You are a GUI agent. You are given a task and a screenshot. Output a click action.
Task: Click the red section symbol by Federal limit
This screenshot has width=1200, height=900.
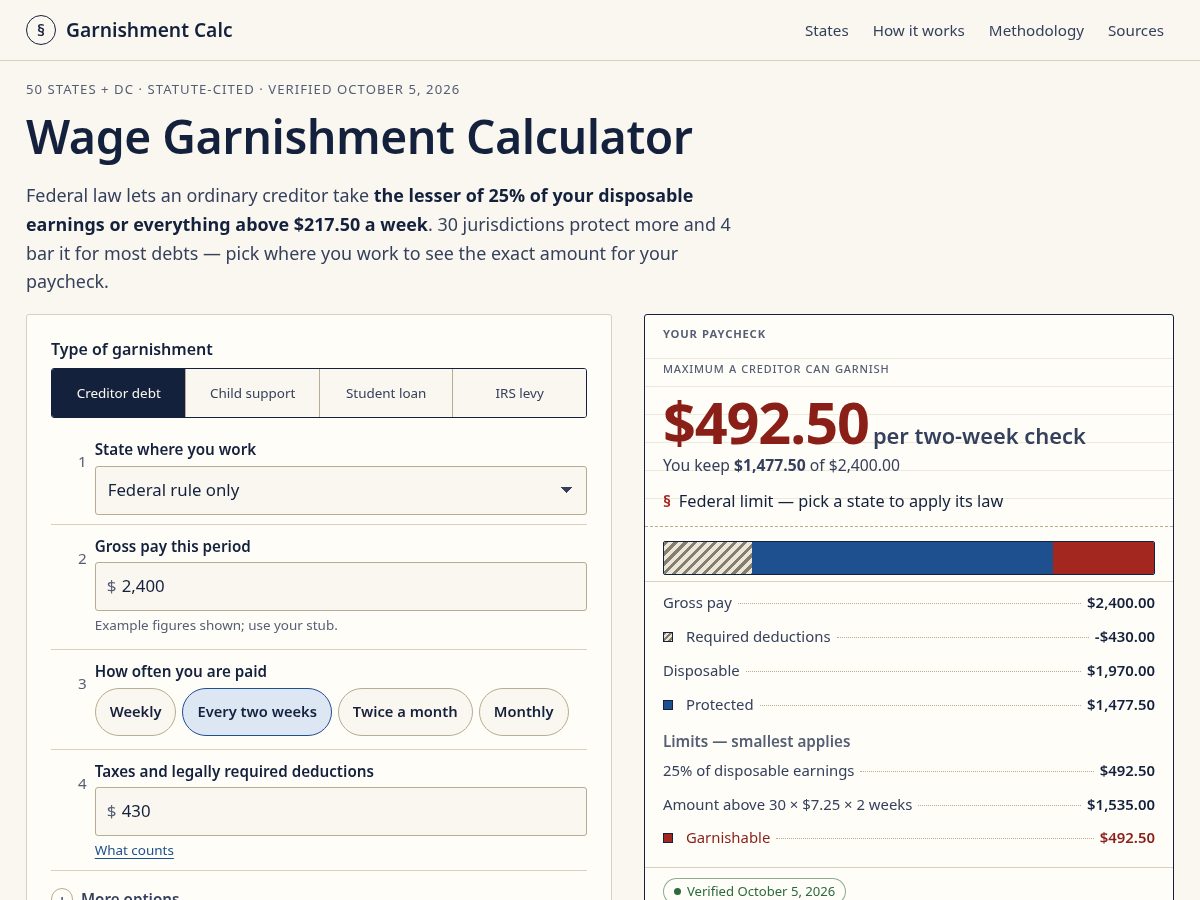coord(667,501)
